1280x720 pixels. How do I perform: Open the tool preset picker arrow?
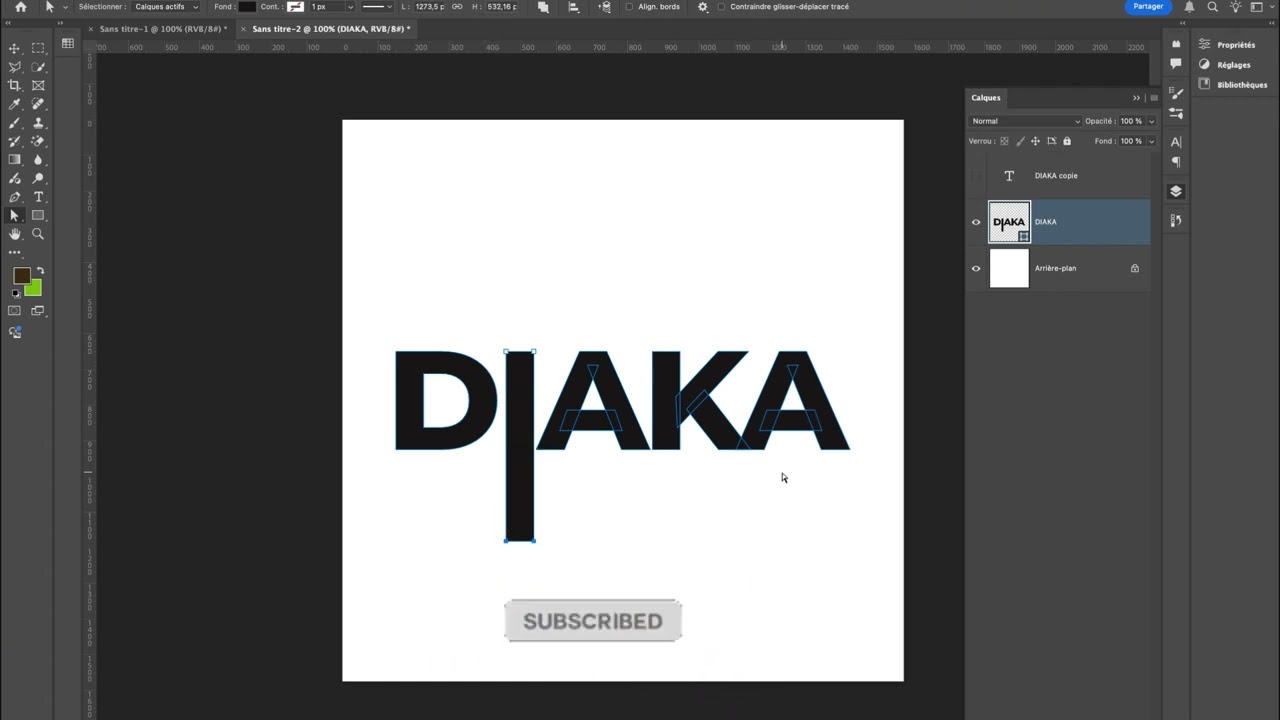[65, 7]
